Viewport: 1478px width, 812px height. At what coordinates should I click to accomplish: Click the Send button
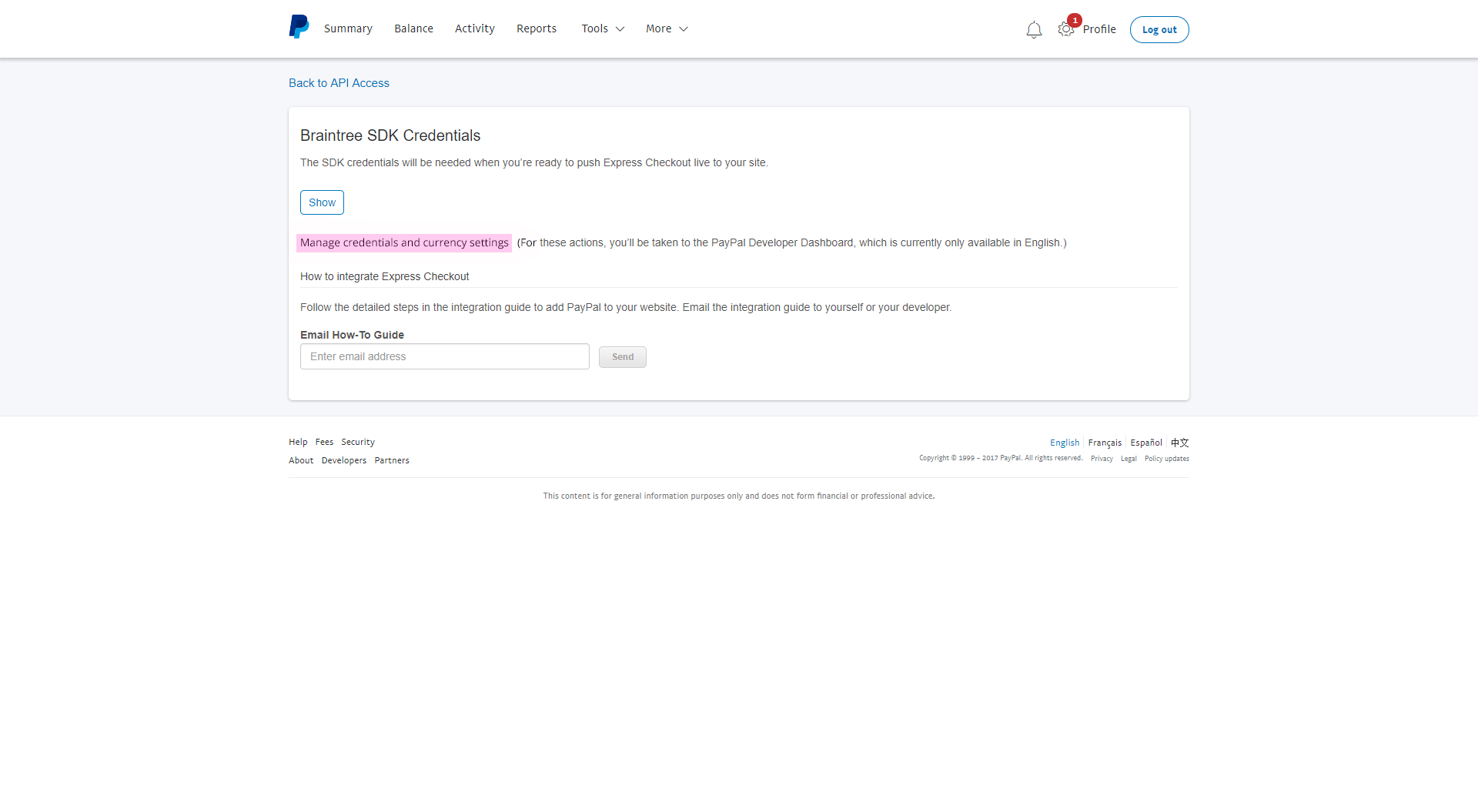[x=623, y=357]
